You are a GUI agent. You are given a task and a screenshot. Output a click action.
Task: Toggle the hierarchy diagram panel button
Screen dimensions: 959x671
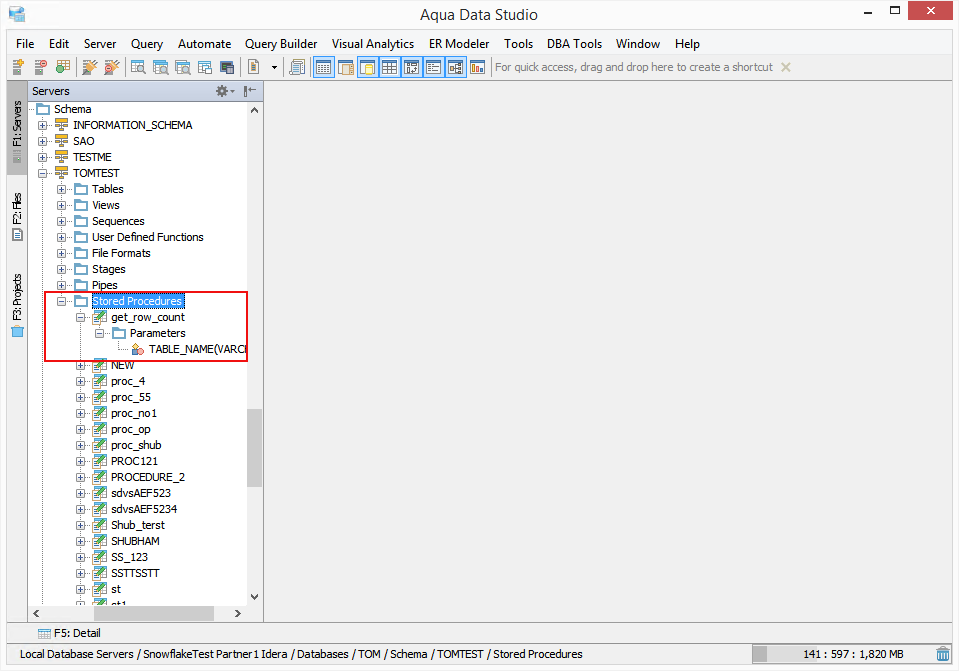456,67
